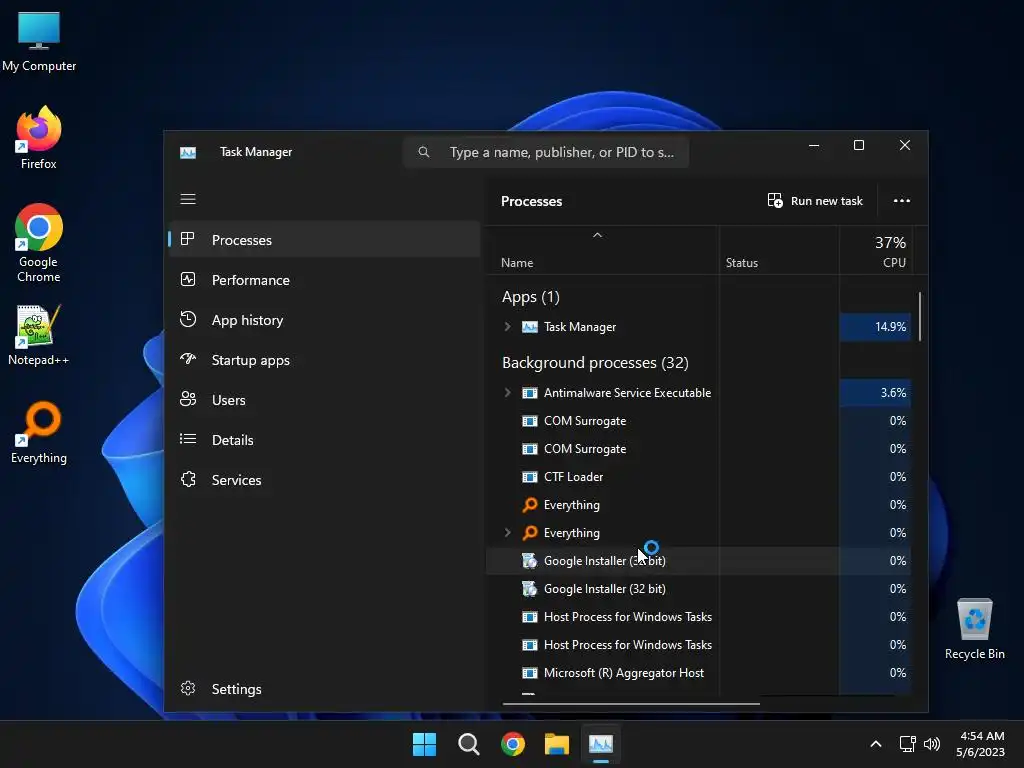1024x768 pixels.
Task: Click the expandable Everything process icon
Action: pos(530,533)
